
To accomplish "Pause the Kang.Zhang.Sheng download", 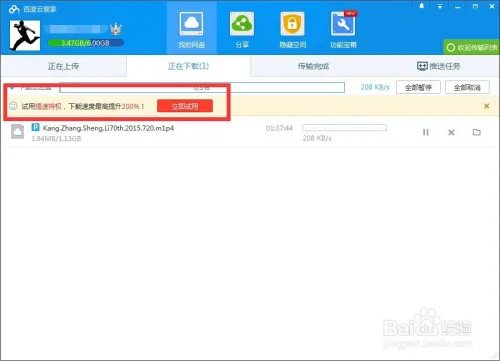I will tap(426, 132).
